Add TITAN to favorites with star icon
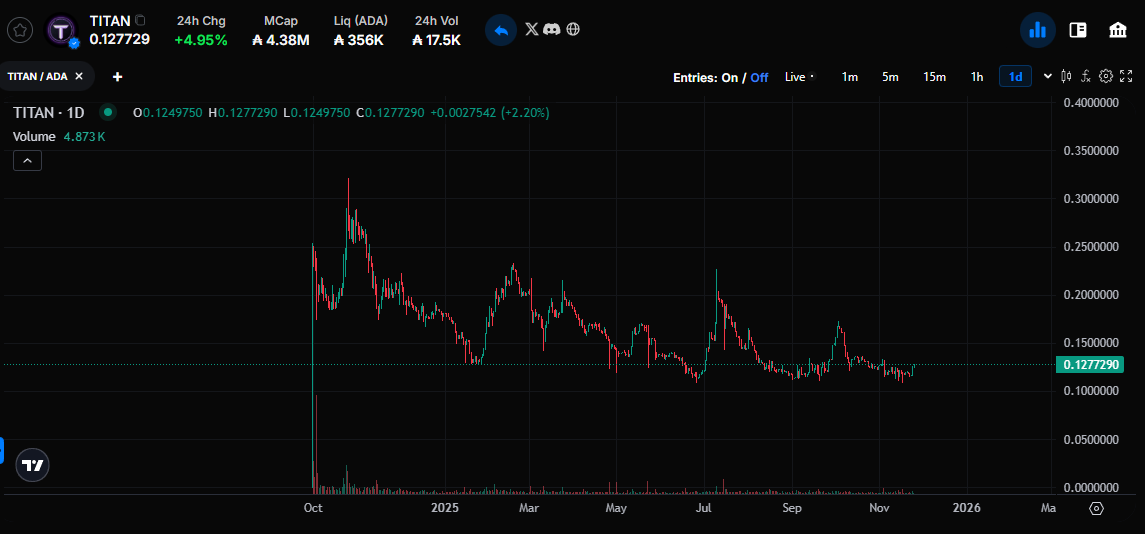This screenshot has width=1145, height=534. [20, 31]
